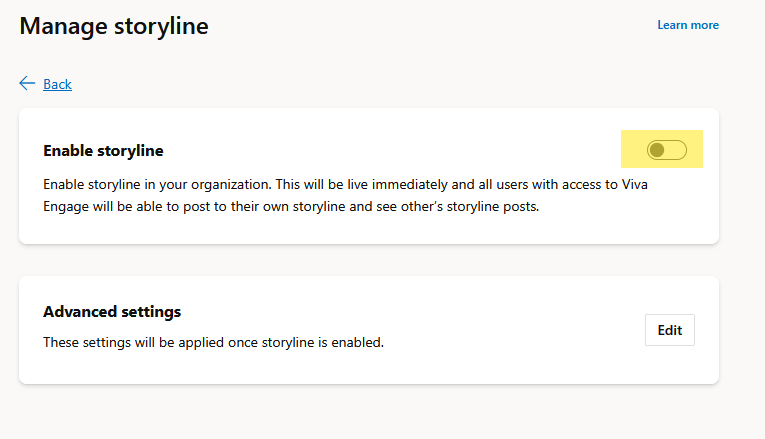765x439 pixels.
Task: Click the line starting "Enable storyline in your organization"
Action: point(345,184)
